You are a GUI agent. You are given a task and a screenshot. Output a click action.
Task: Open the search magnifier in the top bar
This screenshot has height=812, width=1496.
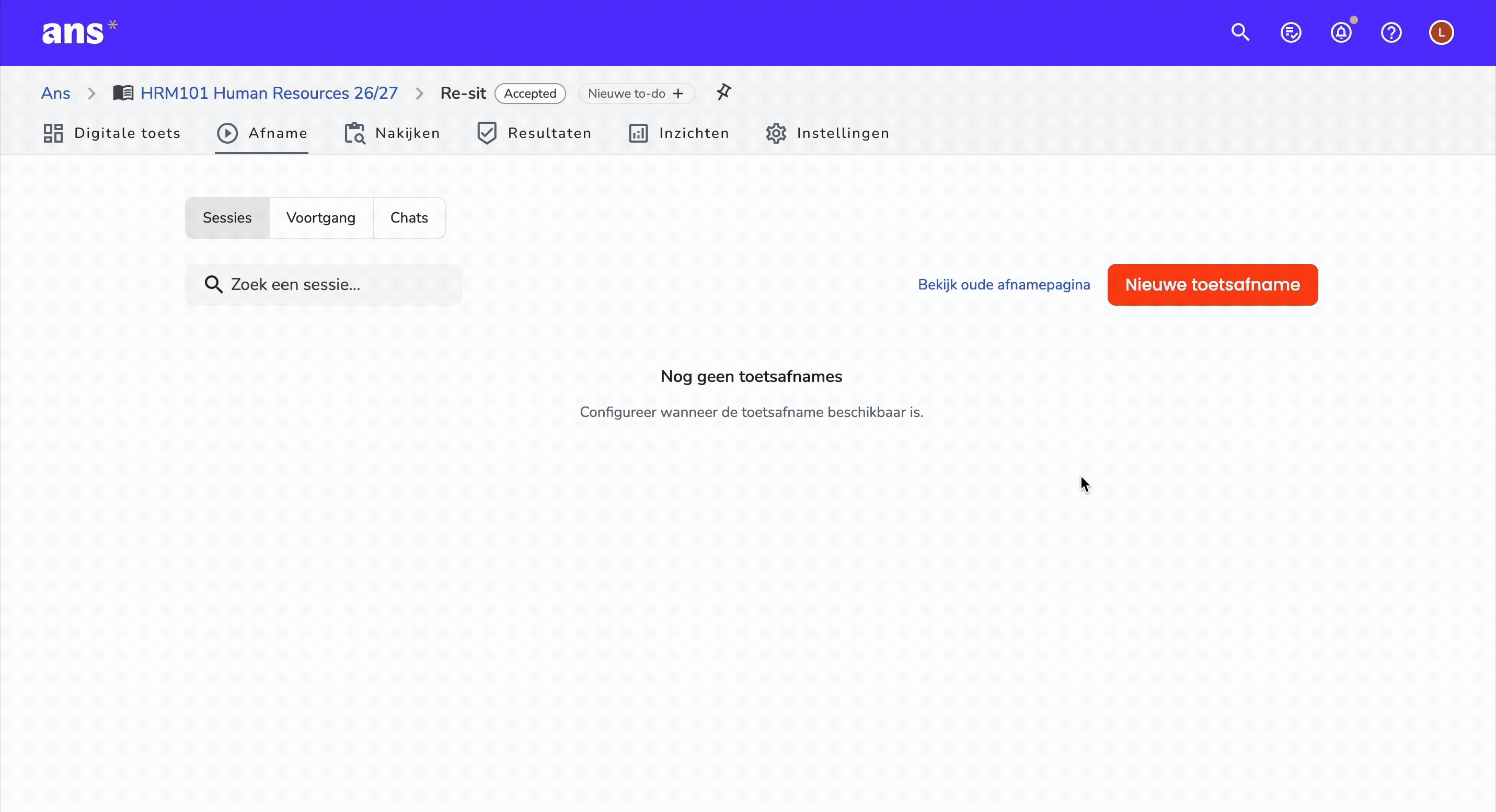tap(1240, 32)
